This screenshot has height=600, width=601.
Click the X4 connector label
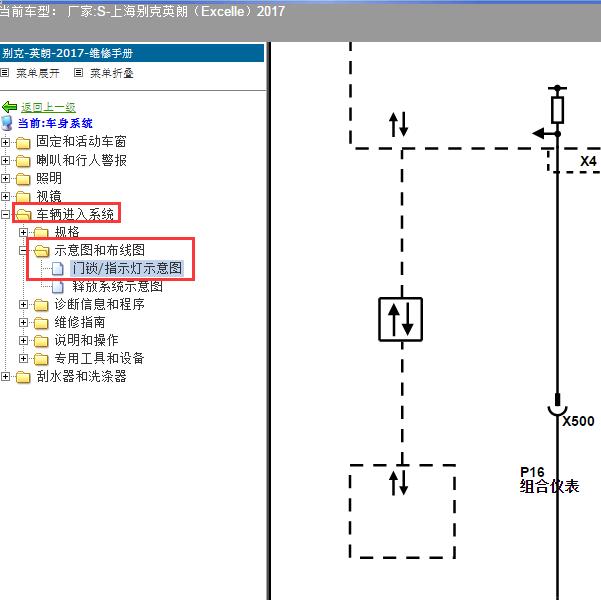[588, 161]
